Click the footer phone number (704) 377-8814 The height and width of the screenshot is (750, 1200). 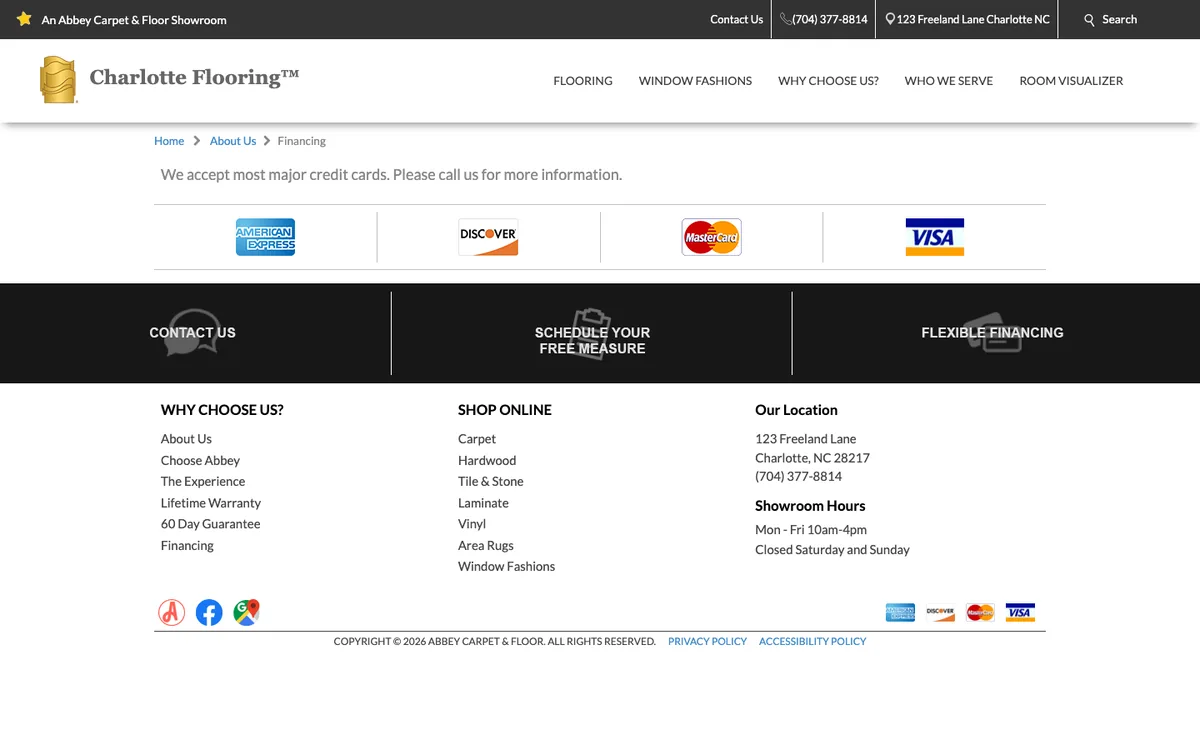coord(798,476)
